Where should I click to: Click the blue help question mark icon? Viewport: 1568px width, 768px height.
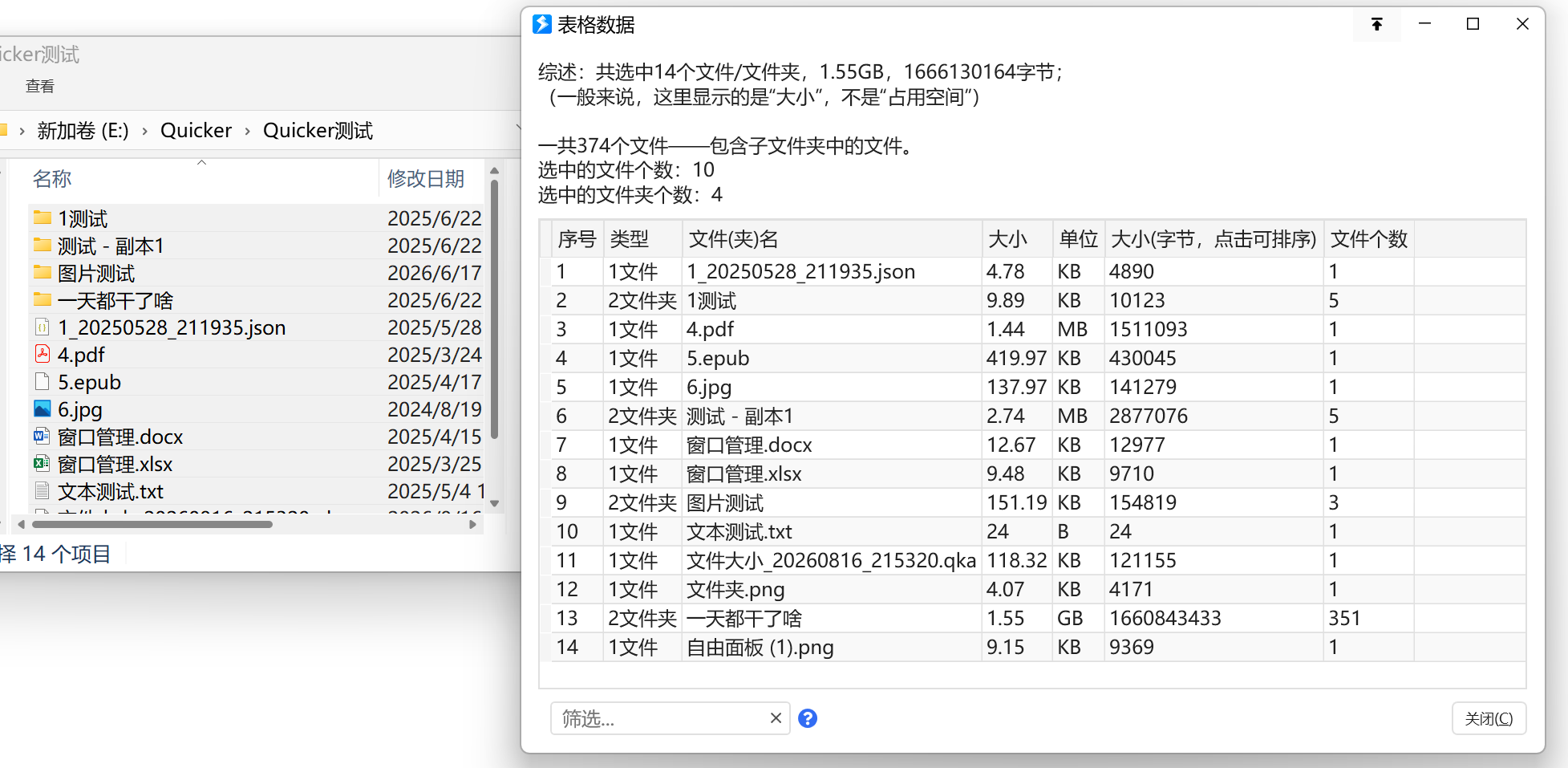pos(808,718)
